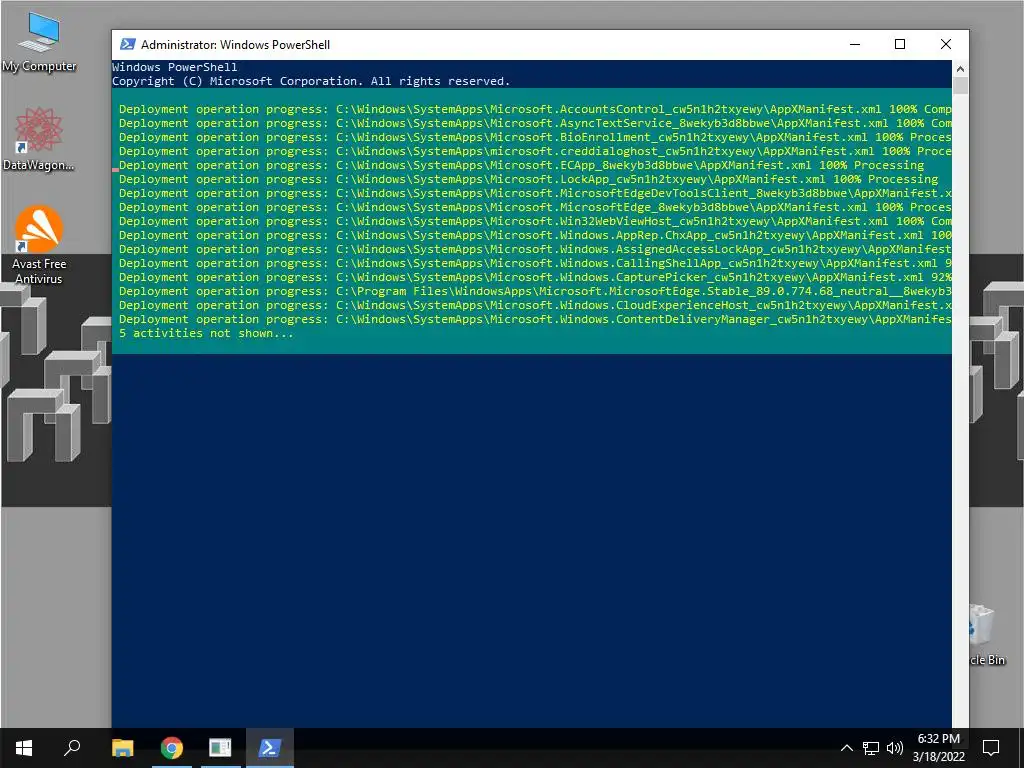Open the PowerShell window system menu icon
The width and height of the screenshot is (1024, 768).
pos(128,44)
